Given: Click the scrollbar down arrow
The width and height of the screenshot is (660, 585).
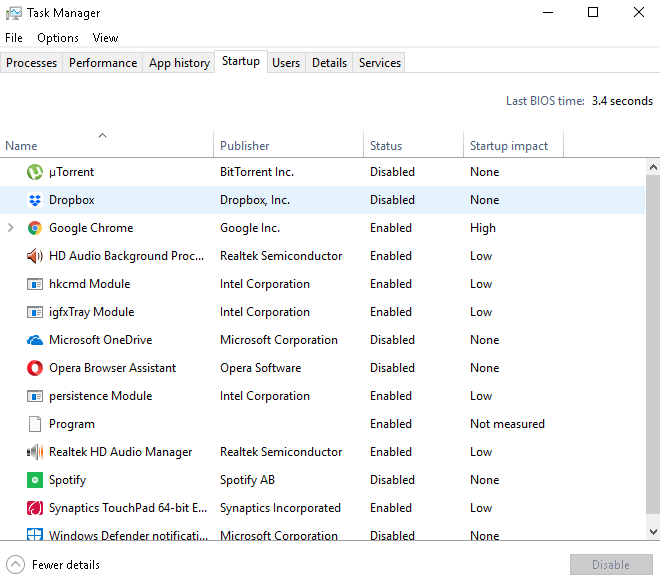Looking at the screenshot, I should (653, 532).
